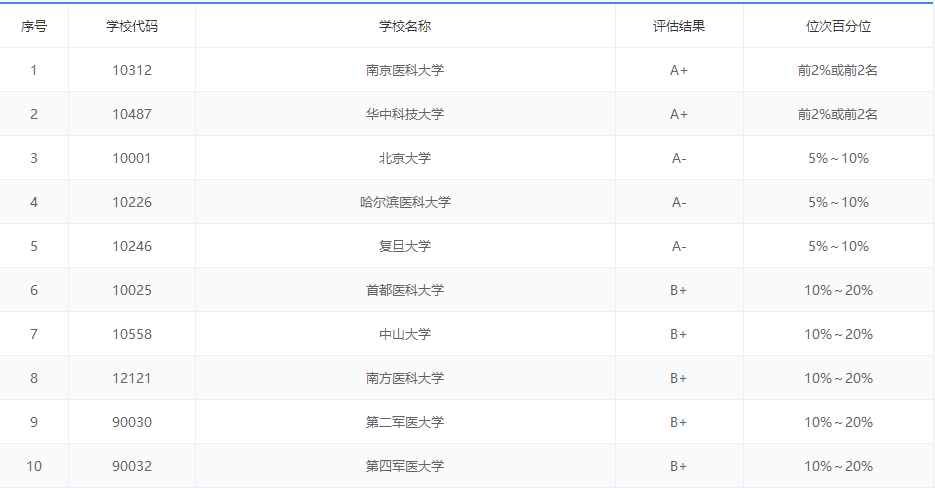This screenshot has width=935, height=488.
Task: Select 中山大学 school name
Action: tap(405, 334)
